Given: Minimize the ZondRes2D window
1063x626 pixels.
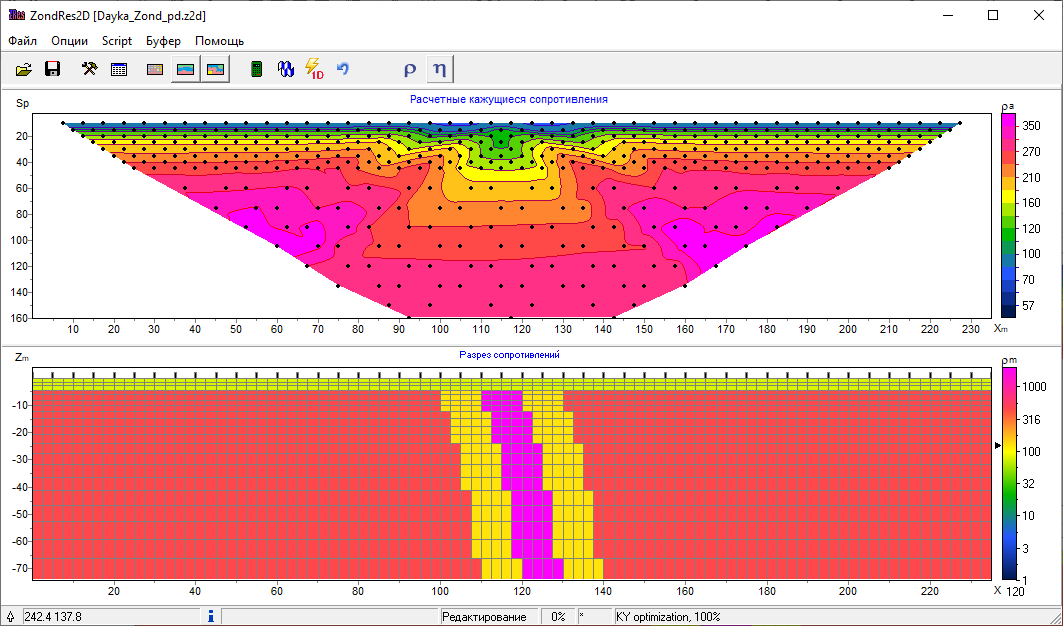Looking at the screenshot, I should pos(947,15).
